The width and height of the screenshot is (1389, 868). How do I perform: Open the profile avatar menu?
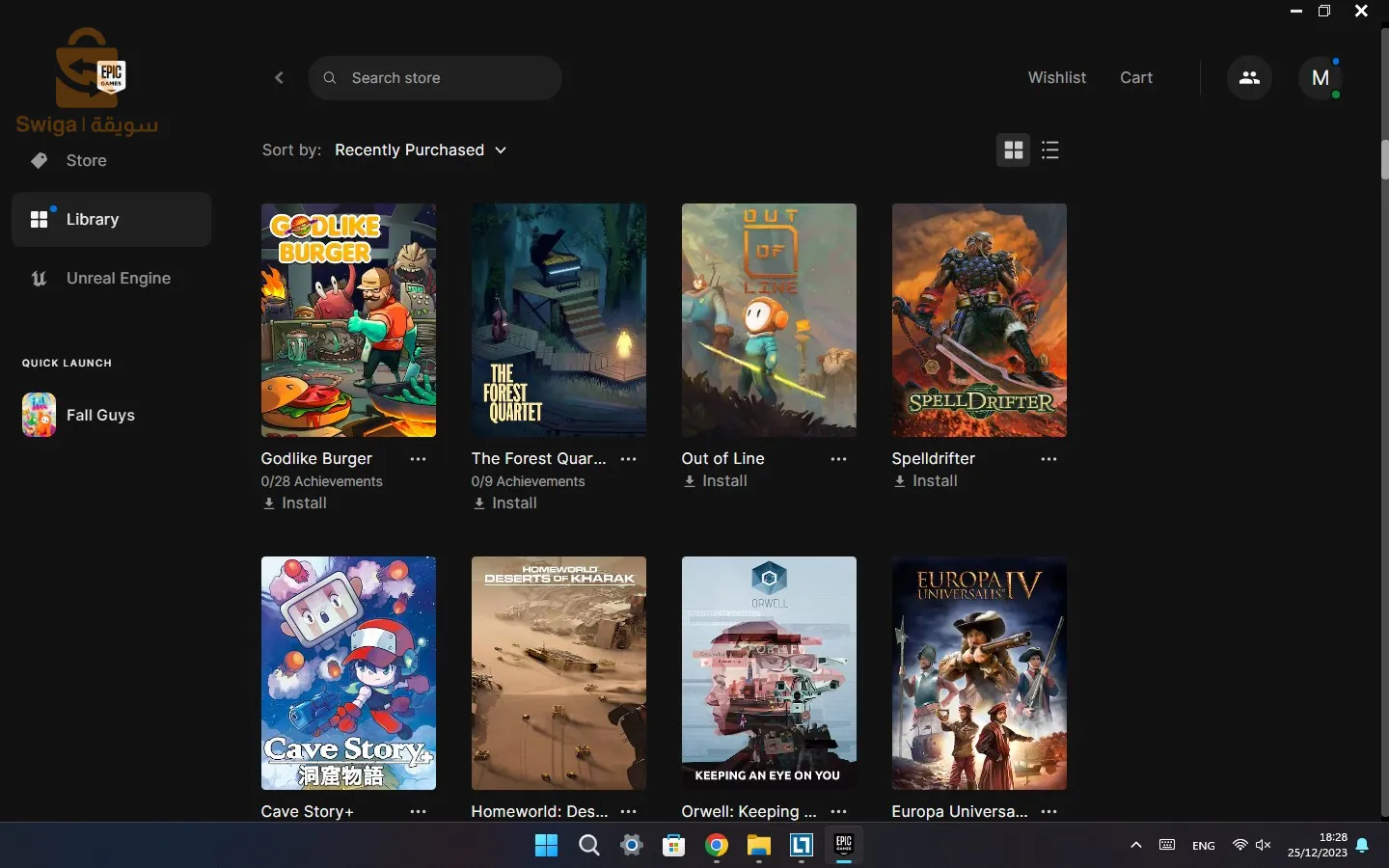pyautogui.click(x=1321, y=78)
